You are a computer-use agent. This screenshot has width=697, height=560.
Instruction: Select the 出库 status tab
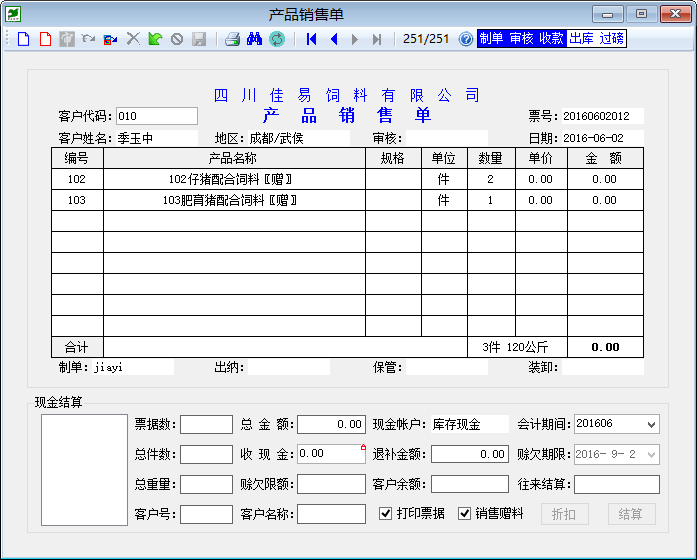[581, 39]
